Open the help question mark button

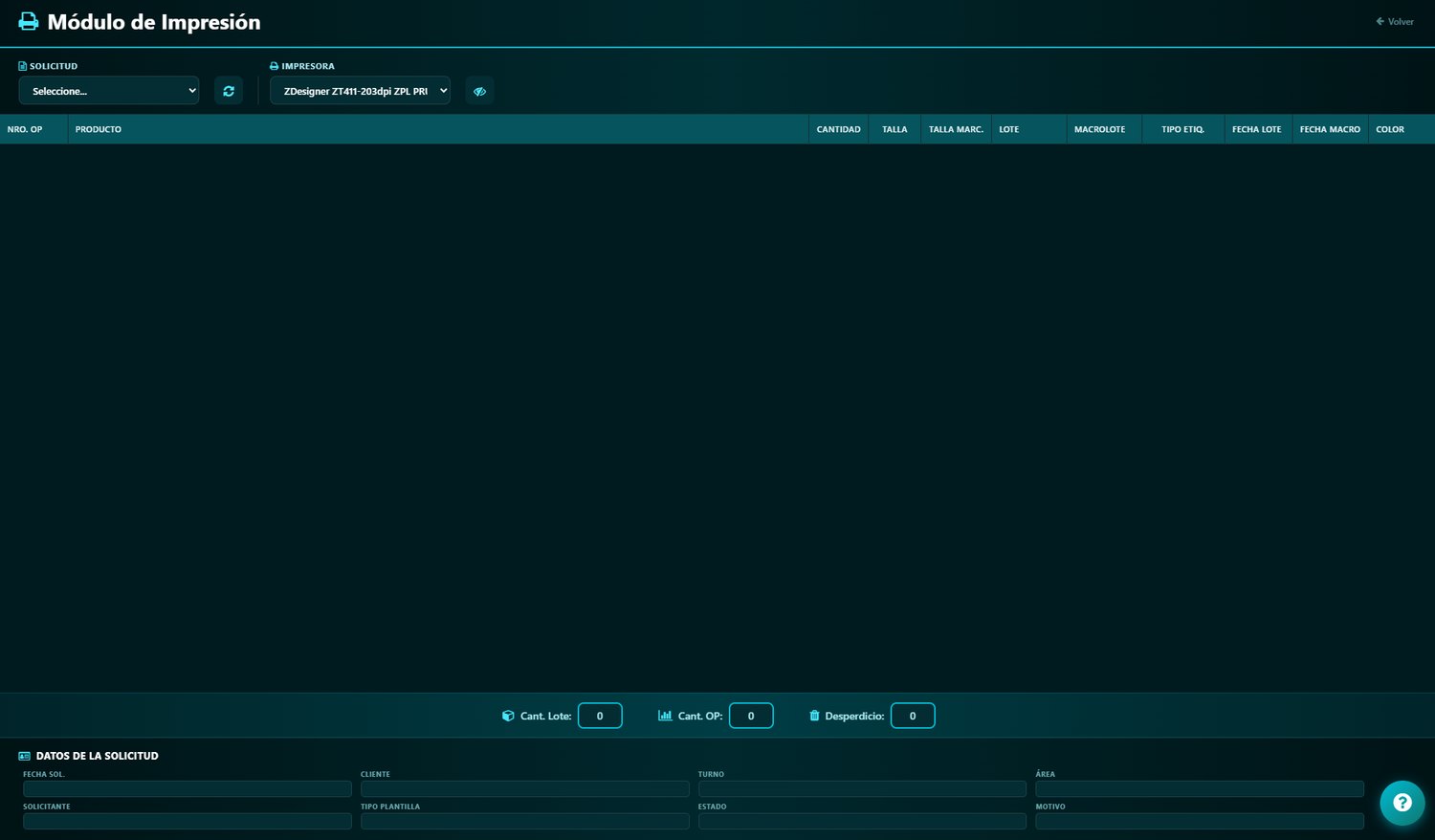1402,803
